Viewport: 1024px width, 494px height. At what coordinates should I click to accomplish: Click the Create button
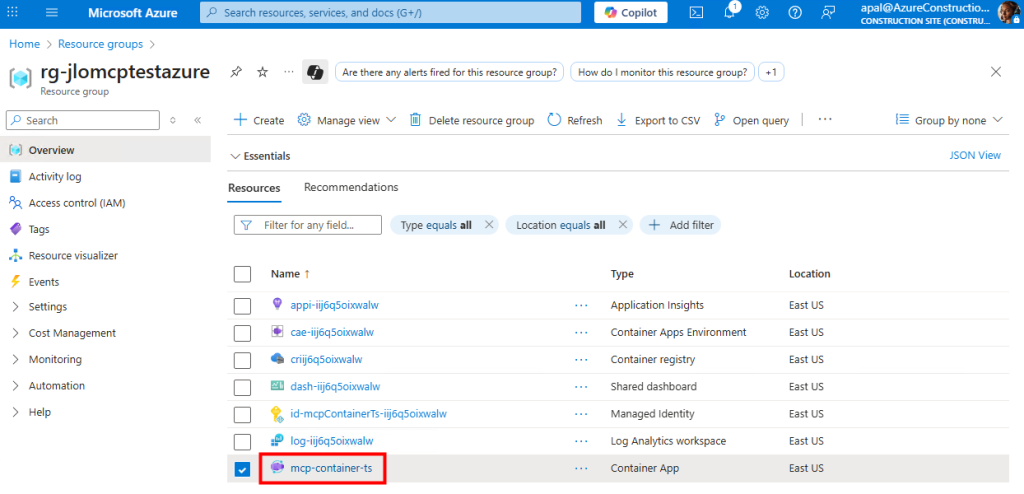coord(259,120)
